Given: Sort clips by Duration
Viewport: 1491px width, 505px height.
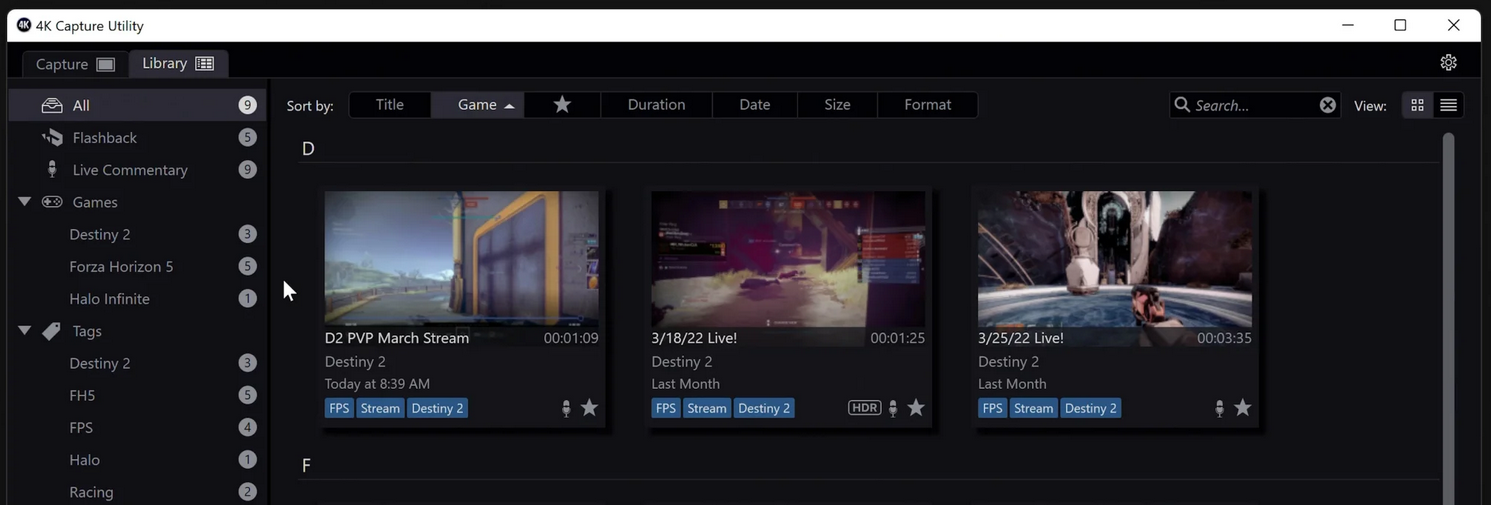Looking at the screenshot, I should (656, 105).
